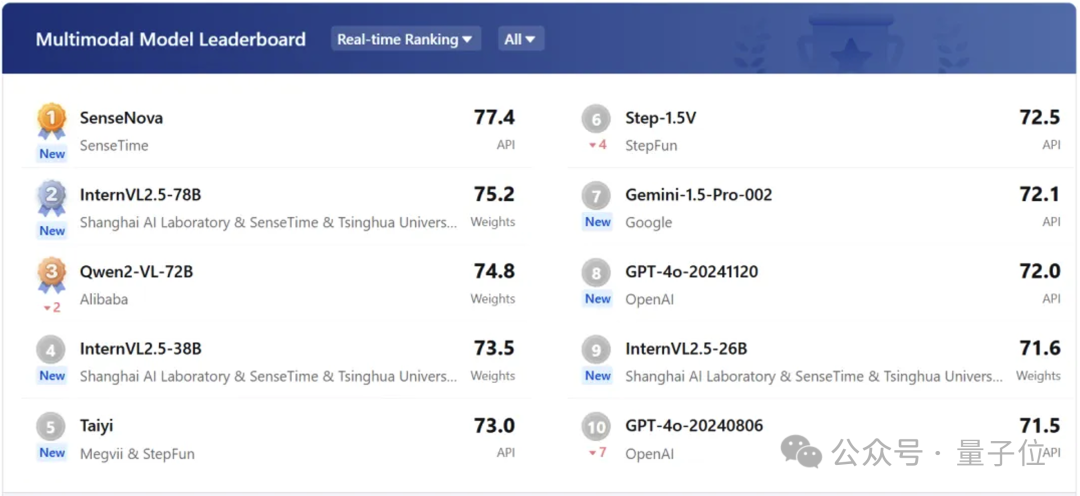Viewport: 1080px width, 496px height.
Task: Select the GPT-4o-20240806 leaderboard entry
Action: [x=694, y=426]
